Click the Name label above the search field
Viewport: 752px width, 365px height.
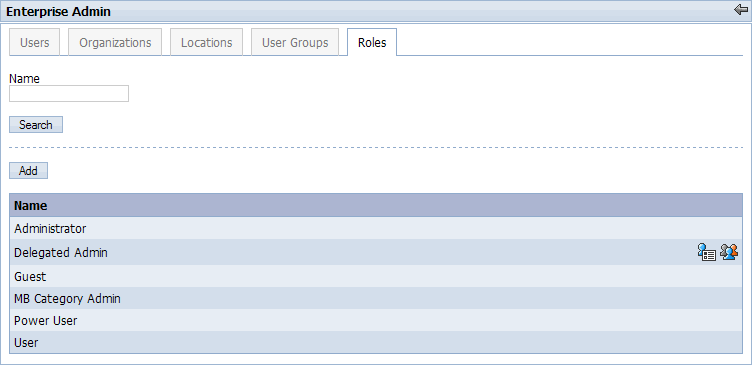tap(24, 79)
